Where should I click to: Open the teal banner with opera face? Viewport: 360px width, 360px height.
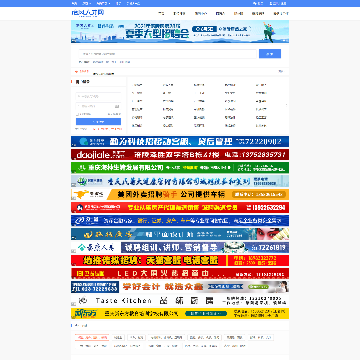[180, 234]
